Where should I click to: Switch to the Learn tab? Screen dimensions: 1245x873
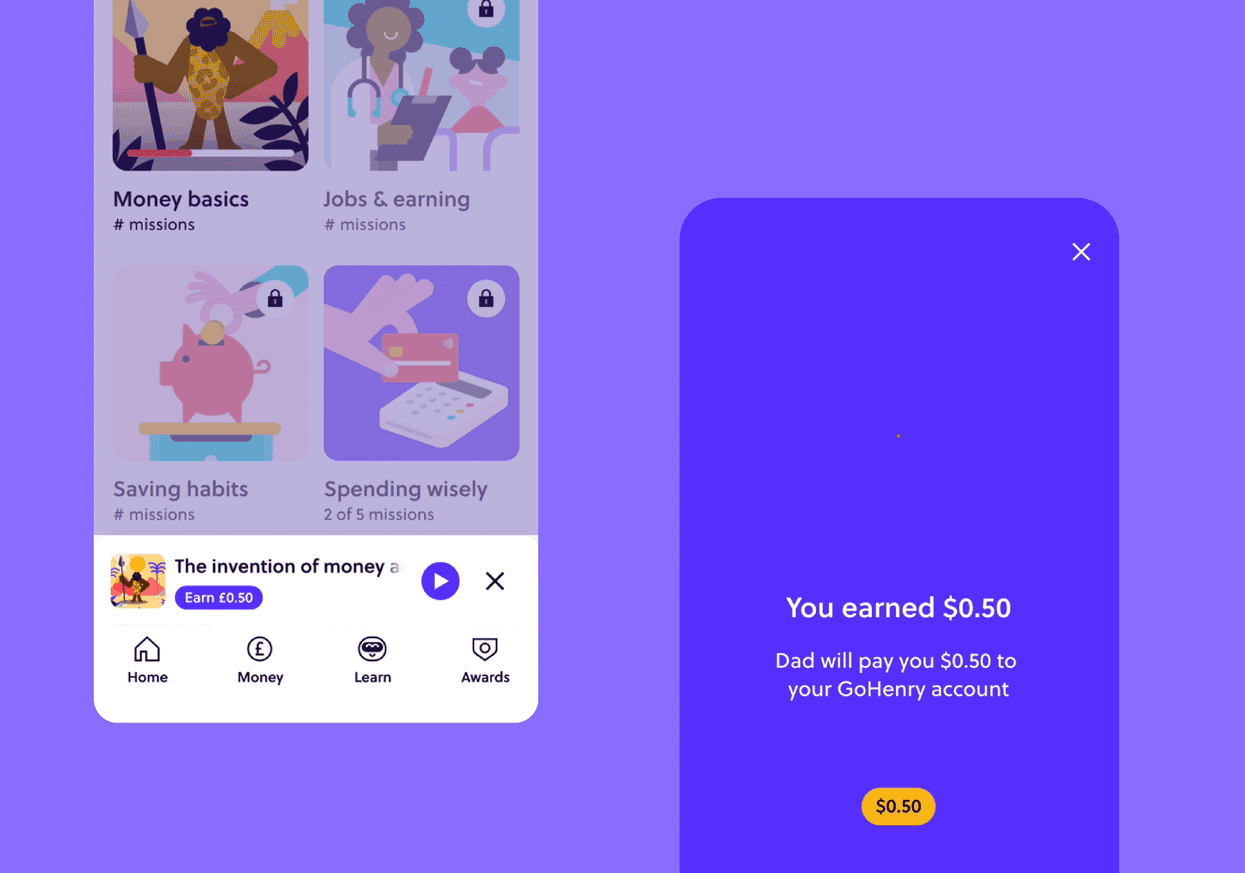point(372,661)
